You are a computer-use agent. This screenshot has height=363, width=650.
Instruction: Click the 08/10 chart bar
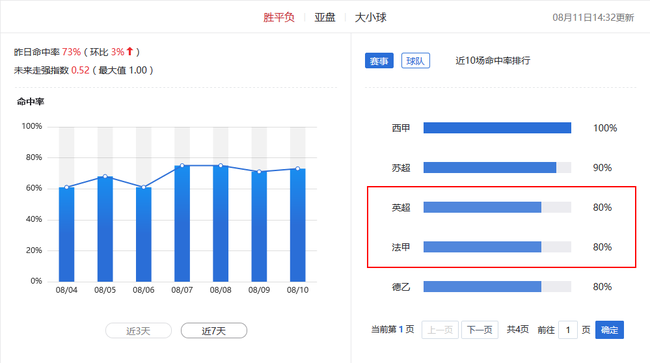tap(298, 225)
